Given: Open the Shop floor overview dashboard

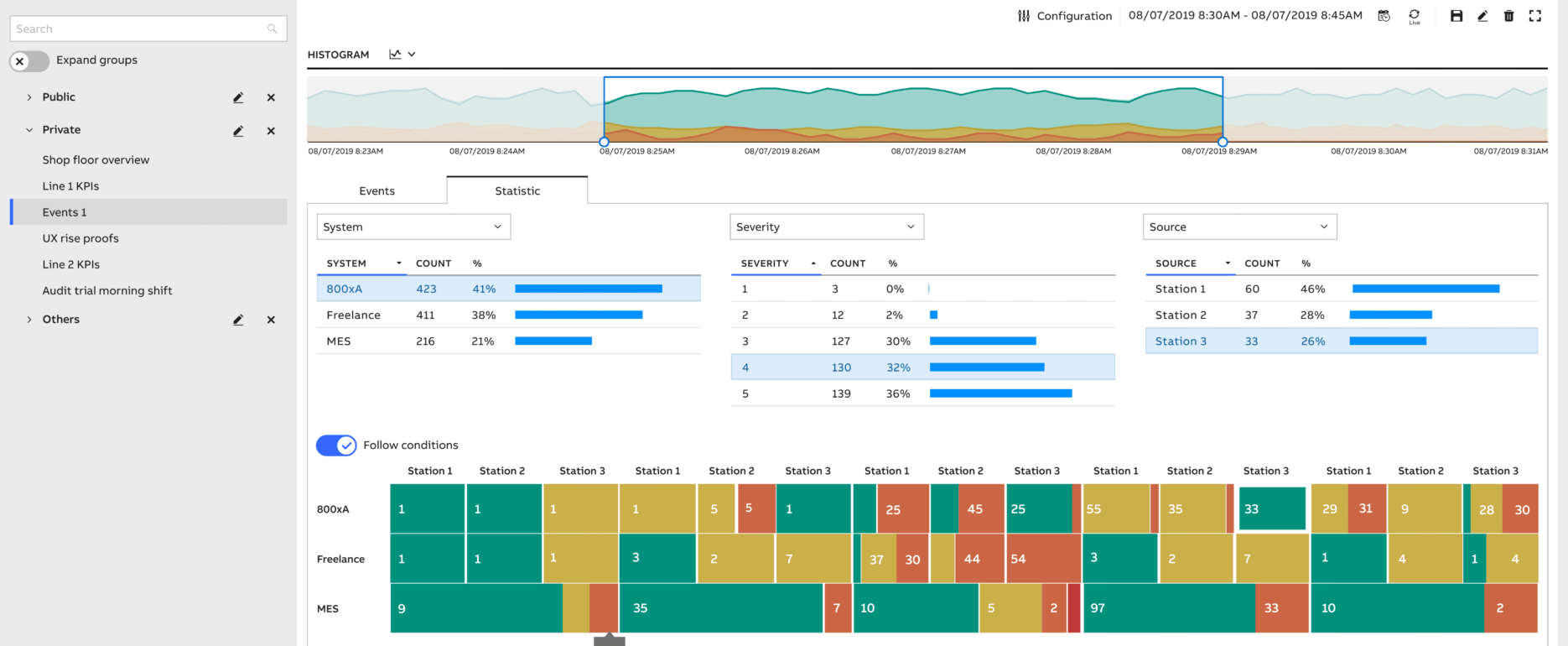Looking at the screenshot, I should coord(96,160).
